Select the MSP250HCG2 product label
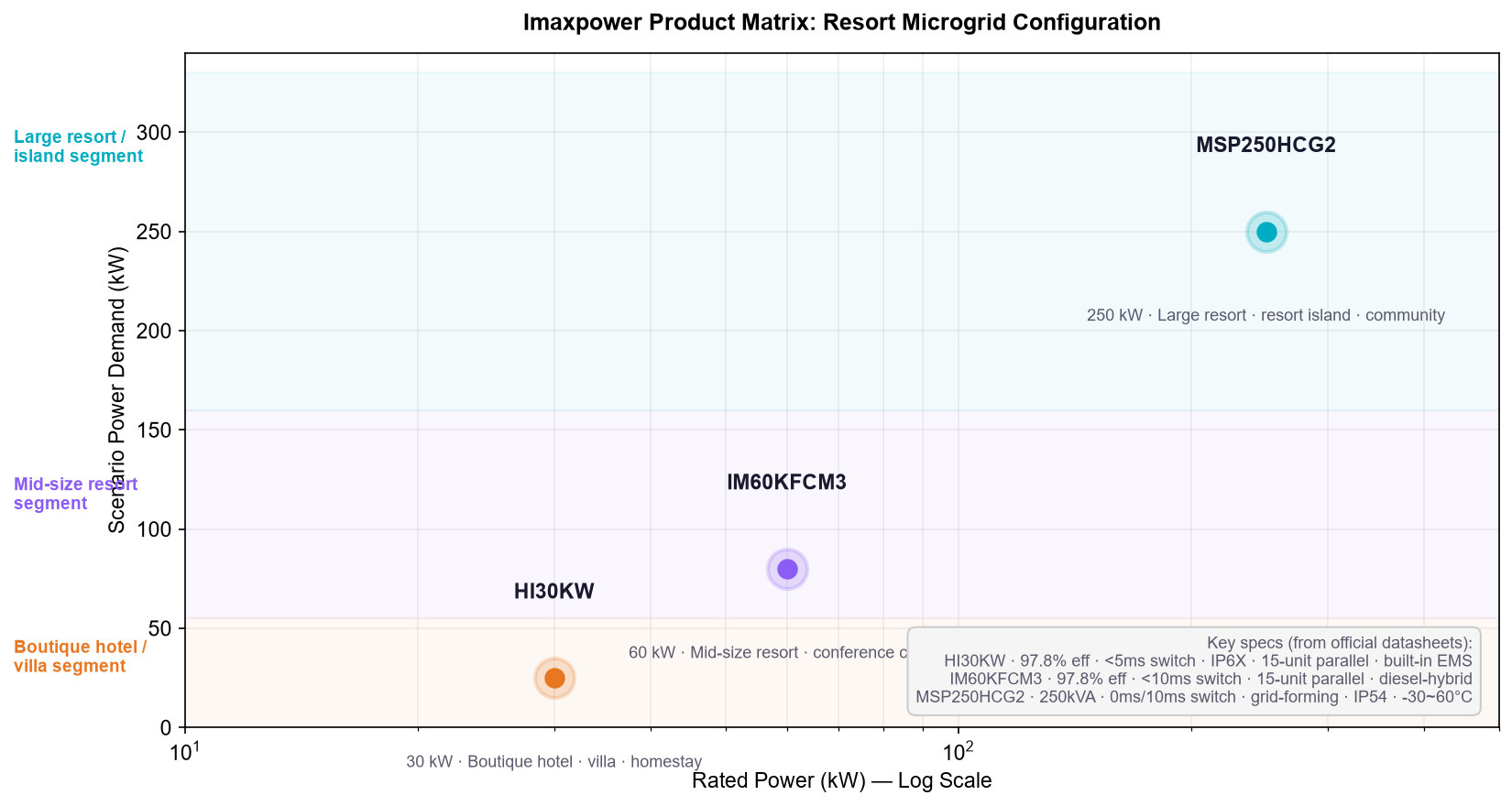1512x806 pixels. [x=1266, y=146]
